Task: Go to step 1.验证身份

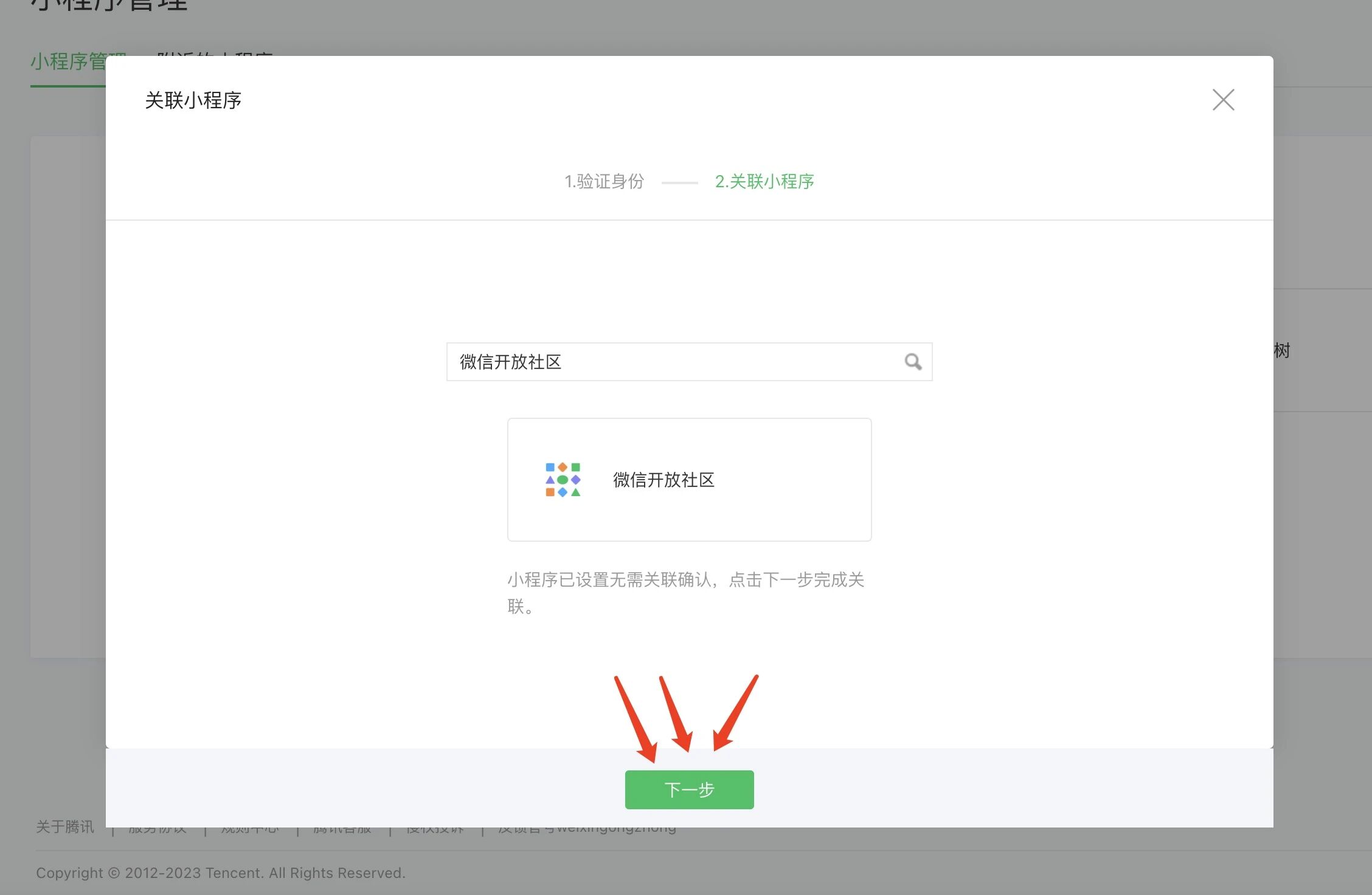Action: point(604,181)
